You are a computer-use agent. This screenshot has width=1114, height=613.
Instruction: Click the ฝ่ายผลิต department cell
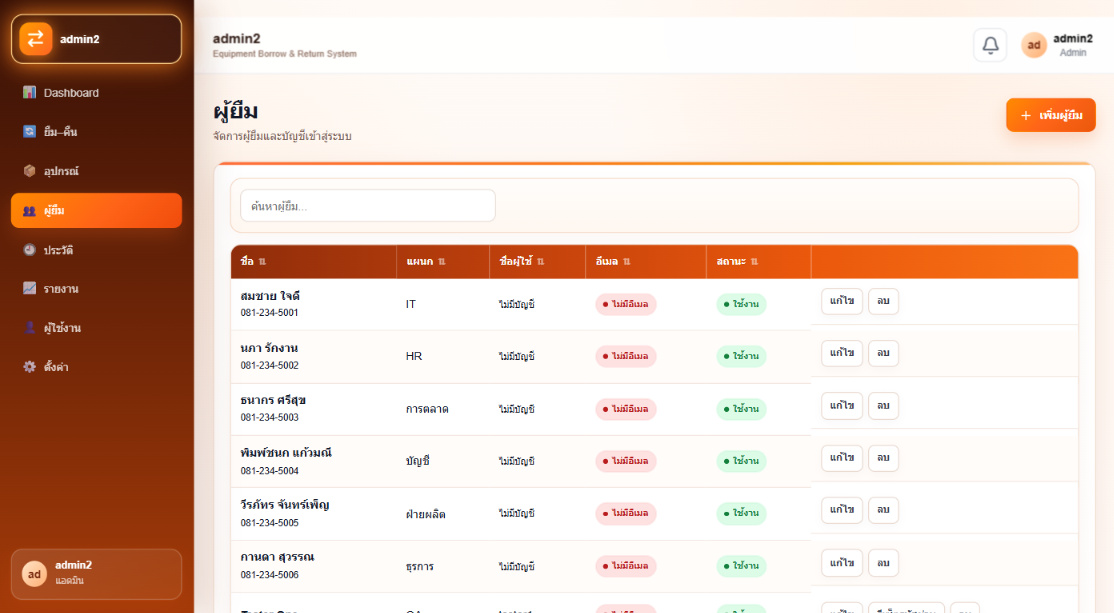click(x=426, y=514)
